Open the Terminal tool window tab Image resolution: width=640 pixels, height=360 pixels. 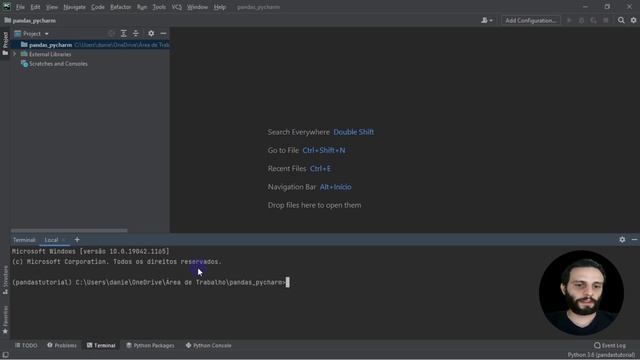[x=101, y=345]
